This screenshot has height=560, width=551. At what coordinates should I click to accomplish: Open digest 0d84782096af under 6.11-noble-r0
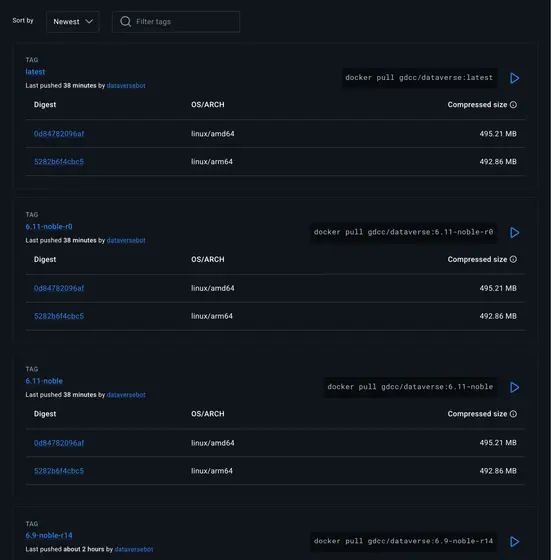(x=59, y=289)
